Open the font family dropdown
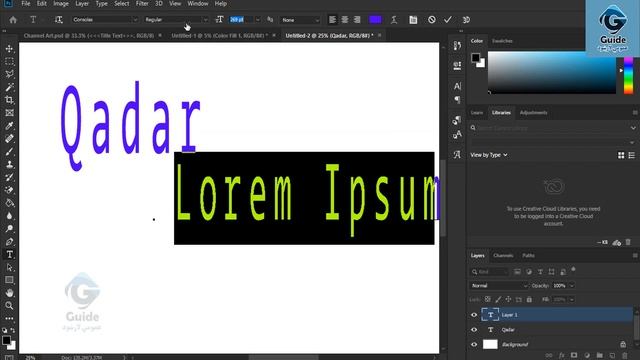 105,20
